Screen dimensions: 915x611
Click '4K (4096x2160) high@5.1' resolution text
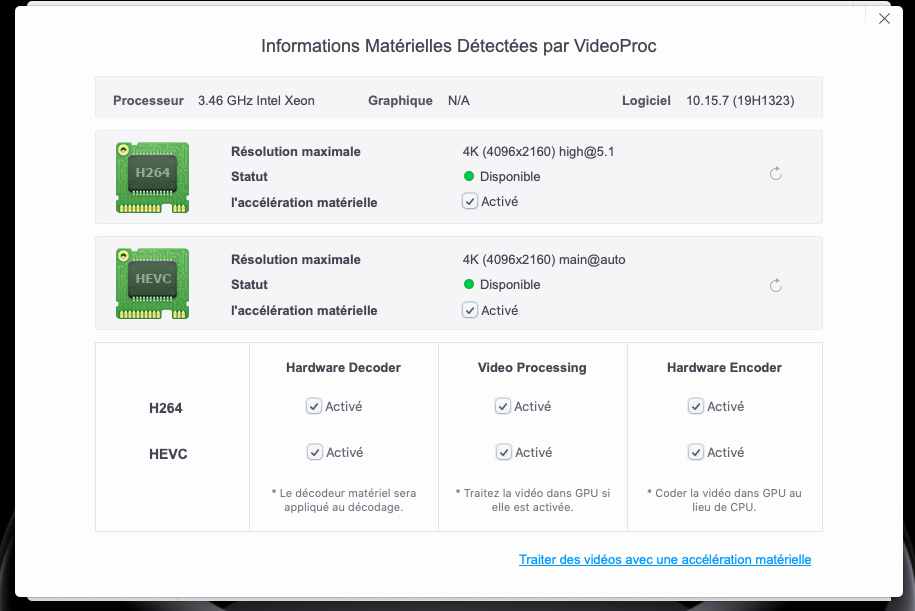pos(538,152)
